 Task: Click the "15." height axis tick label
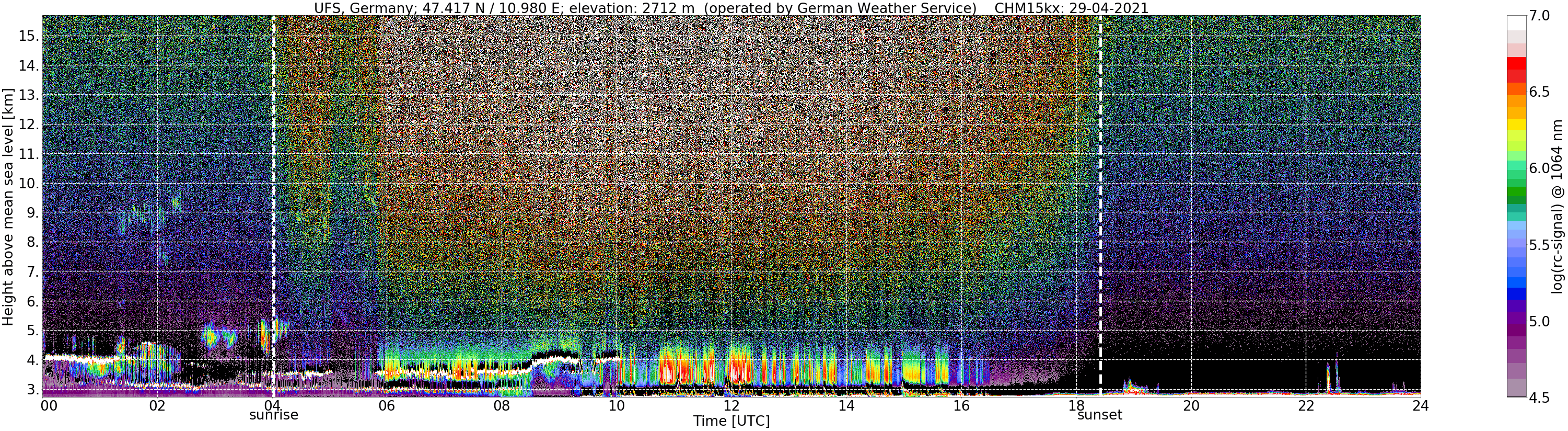click(29, 36)
